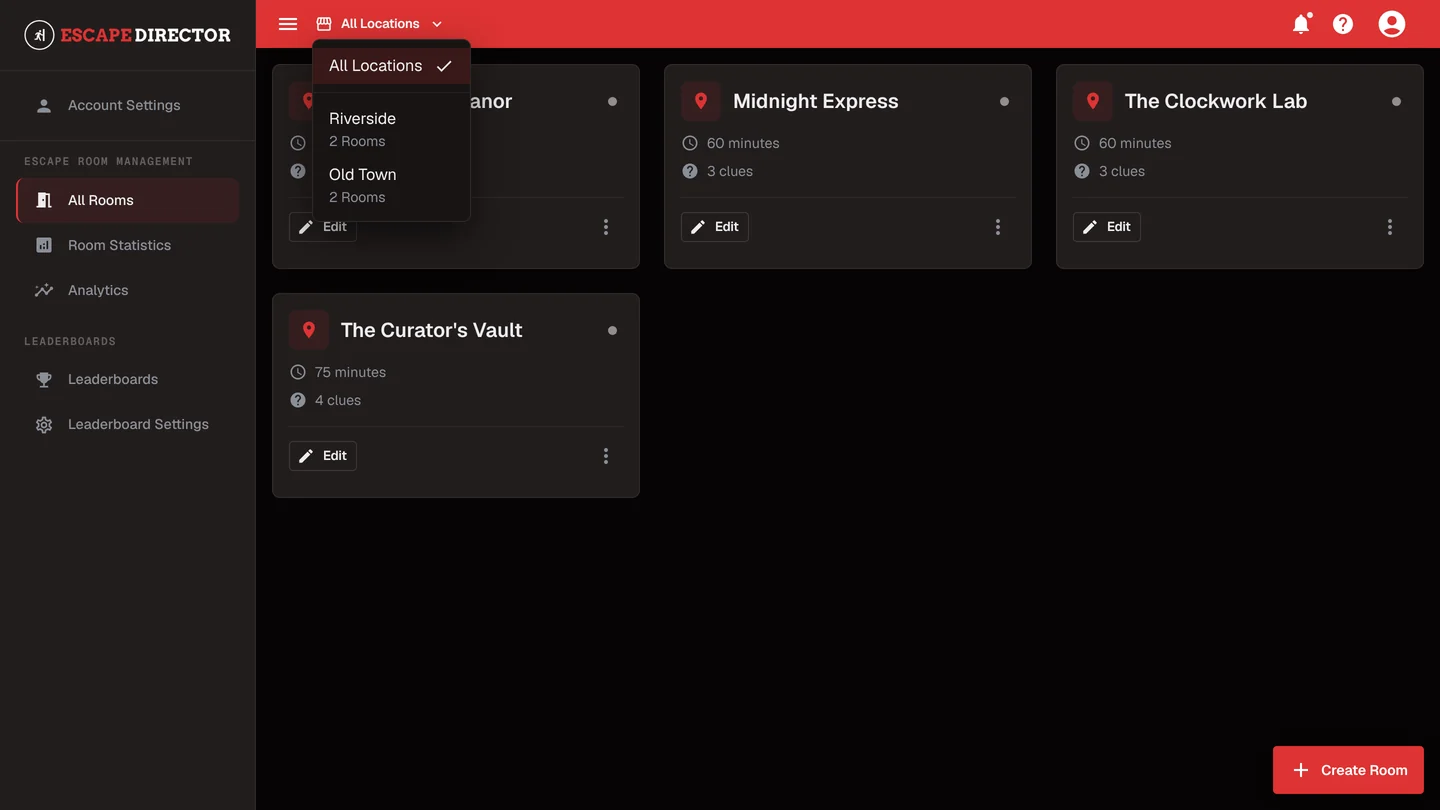1440x810 pixels.
Task: Toggle the hamburger sidebar menu
Action: coord(288,24)
